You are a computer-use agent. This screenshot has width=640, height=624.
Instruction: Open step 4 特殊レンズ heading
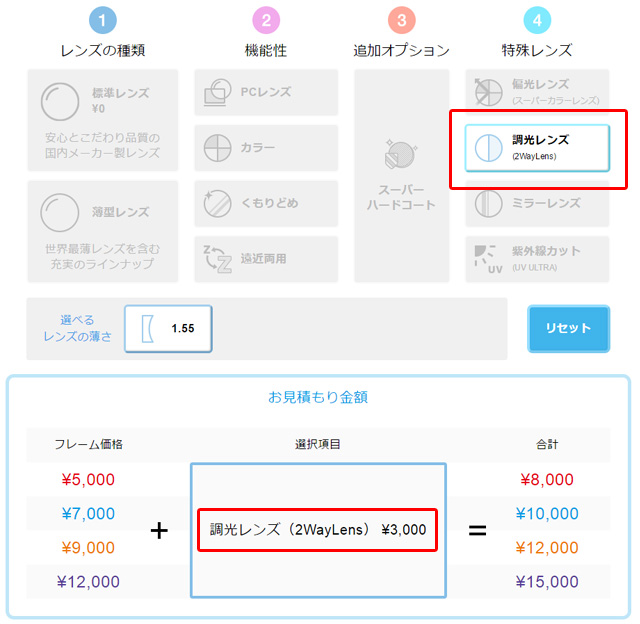point(537,51)
